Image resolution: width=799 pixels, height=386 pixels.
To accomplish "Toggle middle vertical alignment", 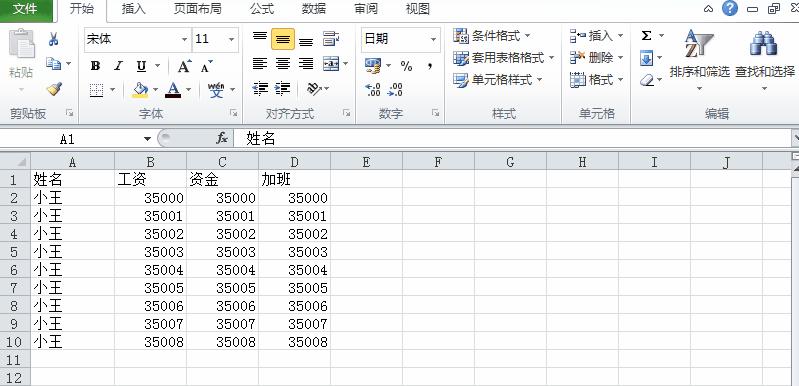I will click(x=283, y=39).
